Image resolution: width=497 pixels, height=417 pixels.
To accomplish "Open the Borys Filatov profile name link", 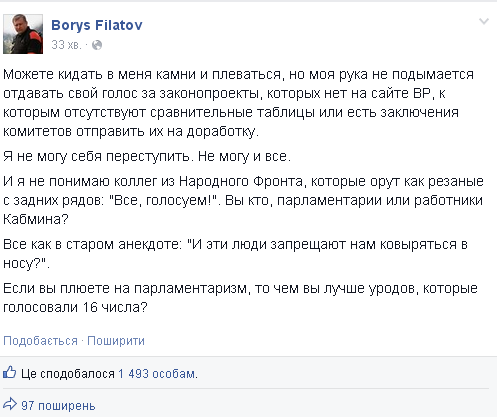I will 97,25.
